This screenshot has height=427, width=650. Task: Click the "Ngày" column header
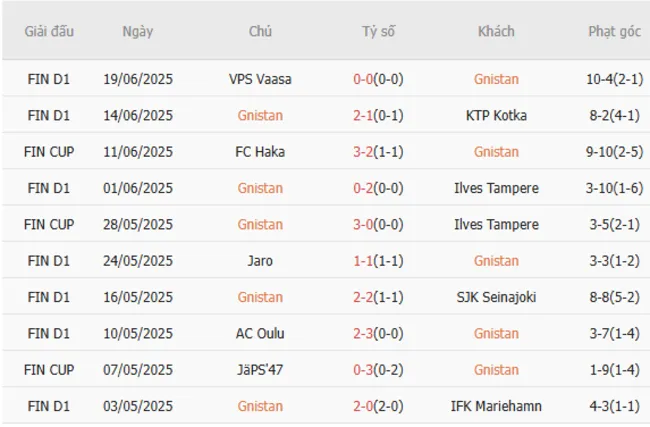pos(138,31)
